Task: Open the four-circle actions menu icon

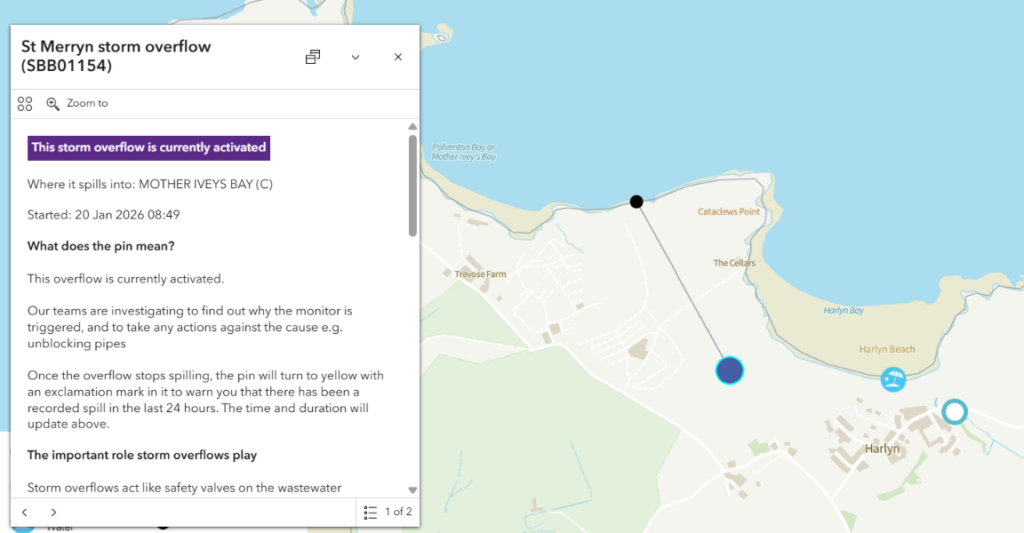Action: (25, 103)
